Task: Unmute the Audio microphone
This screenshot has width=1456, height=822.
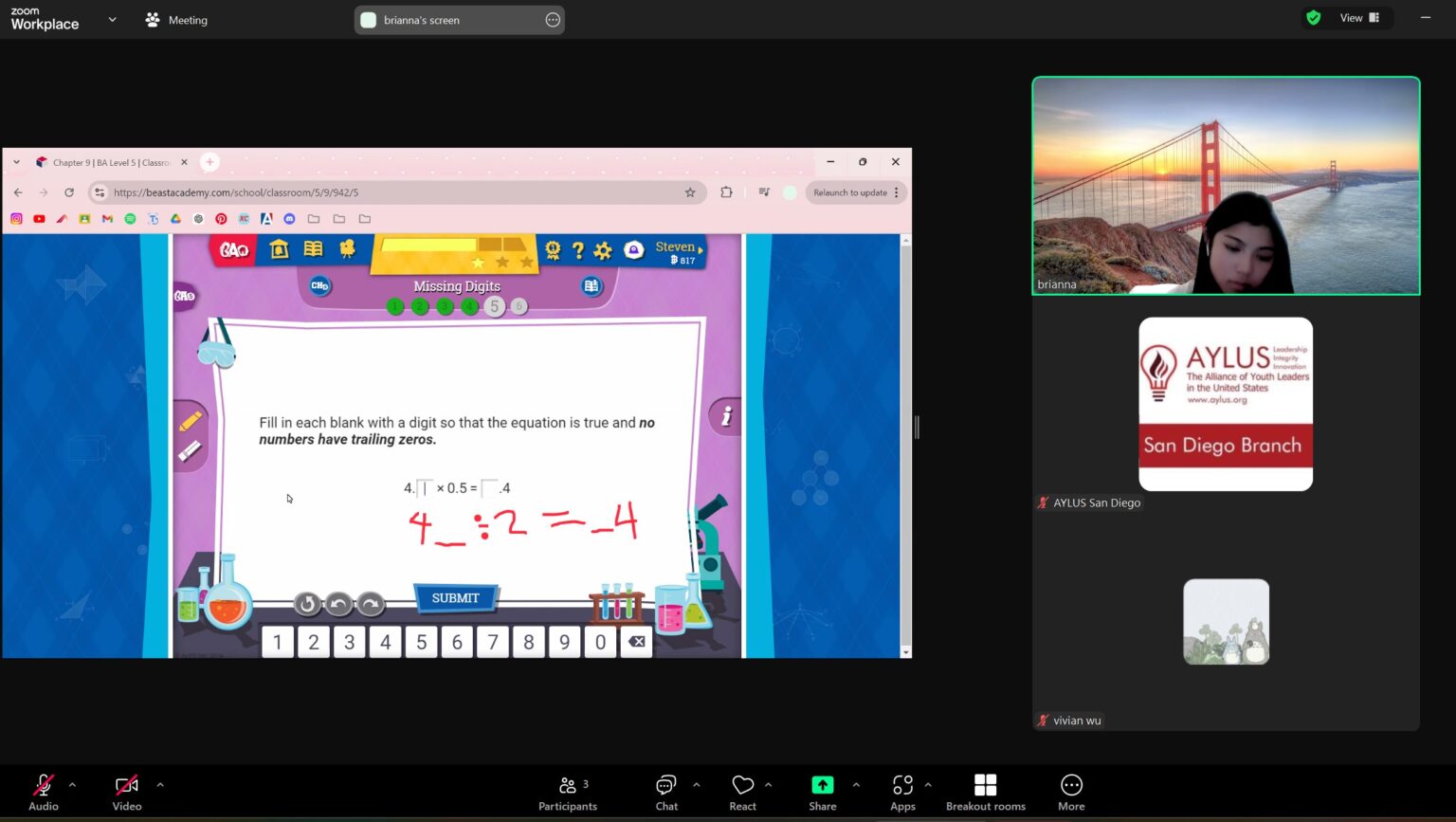Action: tap(44, 793)
